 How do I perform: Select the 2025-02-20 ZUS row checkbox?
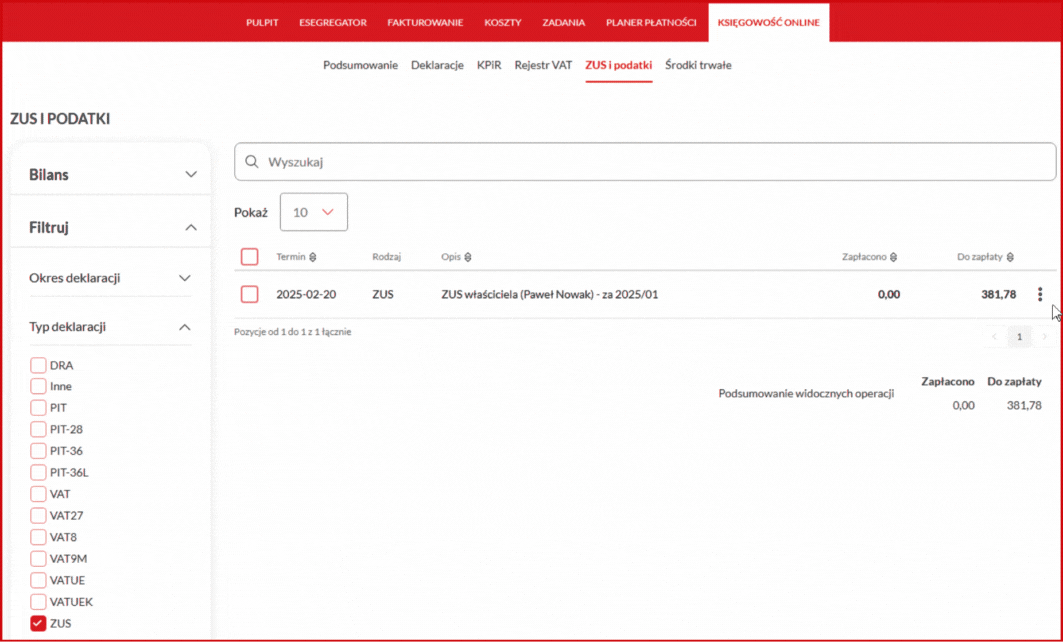point(249,294)
